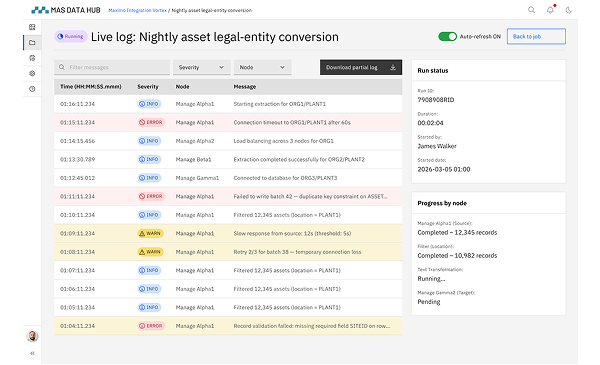Image resolution: width=600 pixels, height=365 pixels.
Task: Click Time column header
Action: (91, 87)
